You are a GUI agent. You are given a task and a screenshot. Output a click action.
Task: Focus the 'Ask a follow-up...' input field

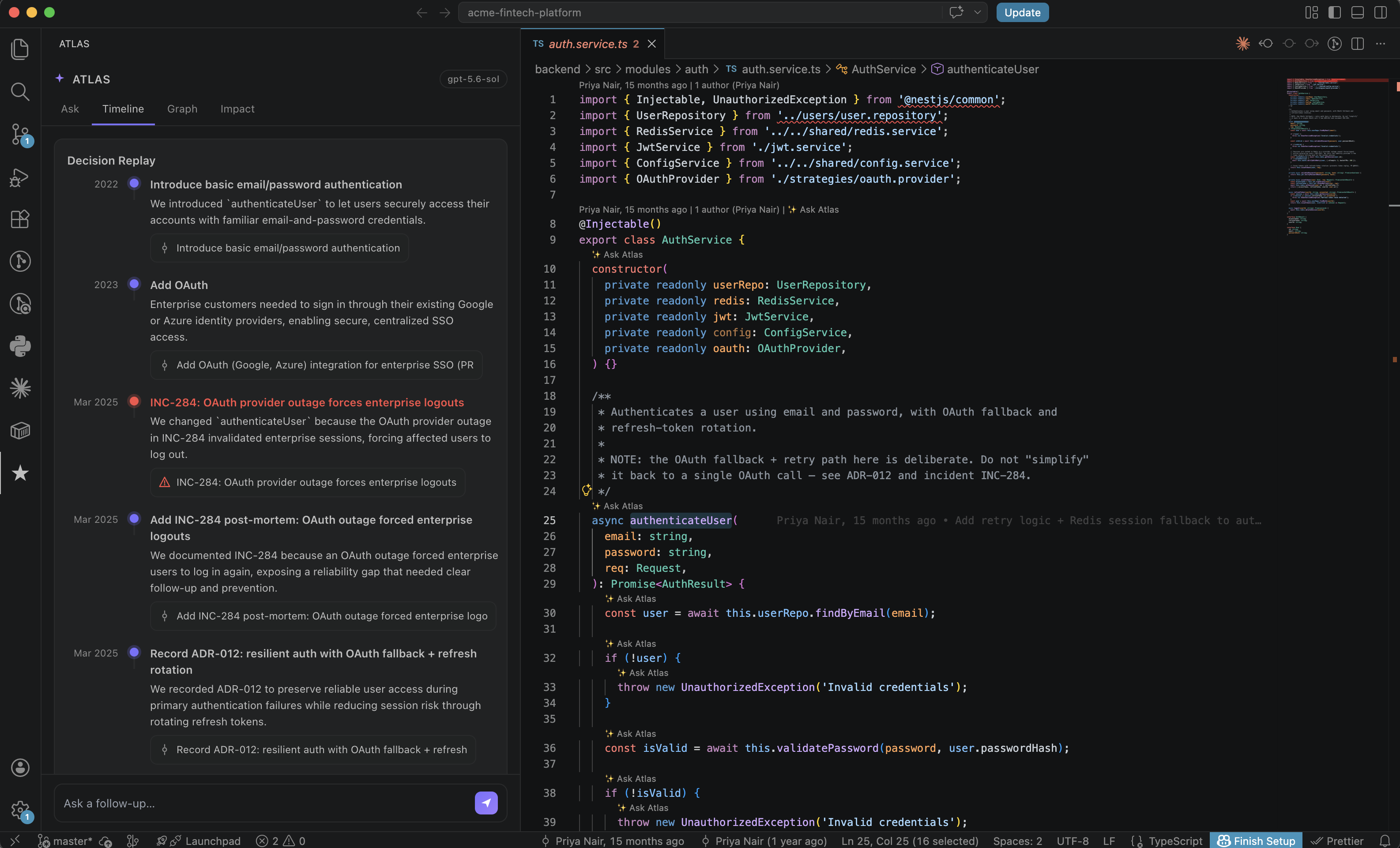pyautogui.click(x=264, y=803)
